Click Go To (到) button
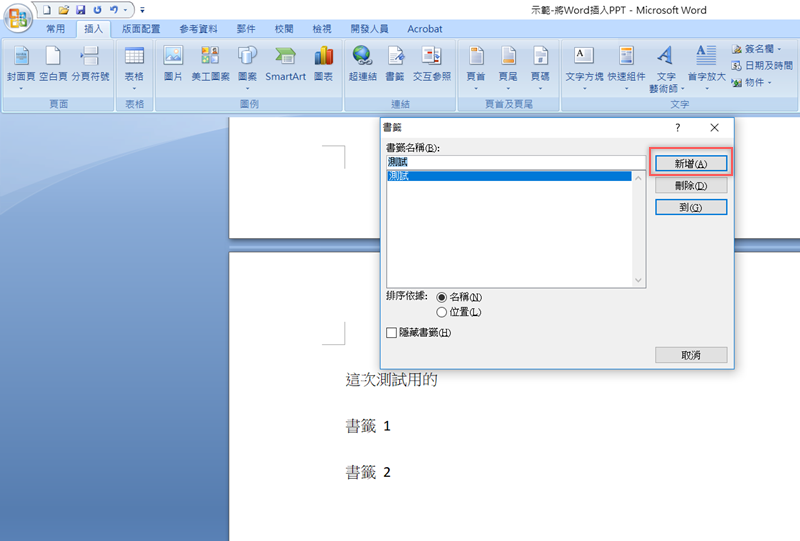 (691, 207)
